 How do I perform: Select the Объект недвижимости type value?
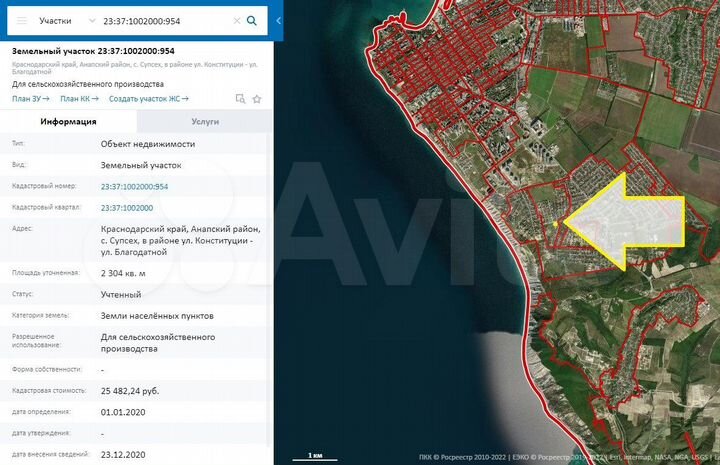coord(148,144)
